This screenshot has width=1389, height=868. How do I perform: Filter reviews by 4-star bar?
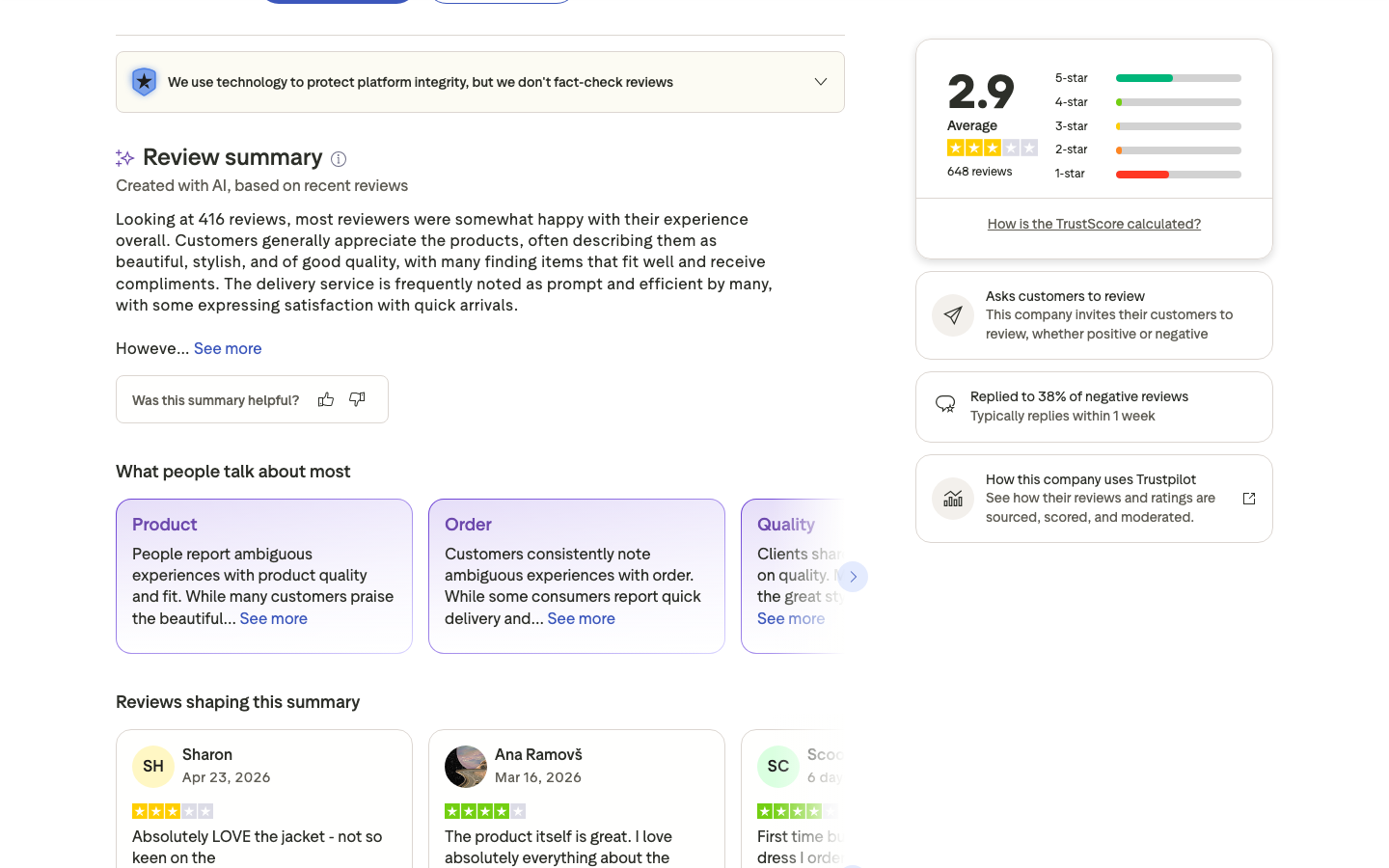coord(1179,102)
